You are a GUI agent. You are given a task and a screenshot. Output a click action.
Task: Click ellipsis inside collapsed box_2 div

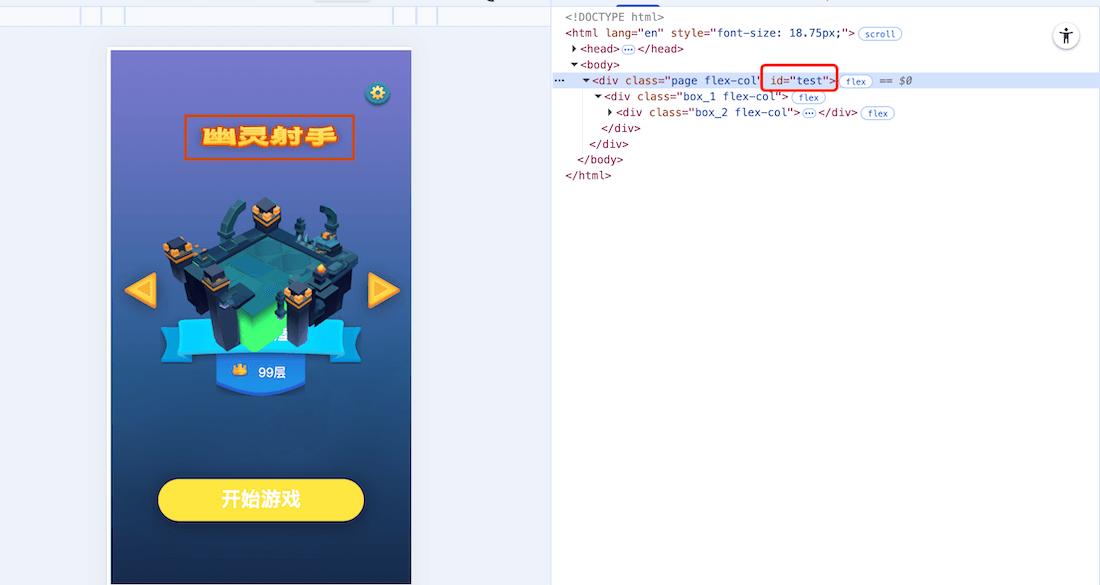coord(809,113)
